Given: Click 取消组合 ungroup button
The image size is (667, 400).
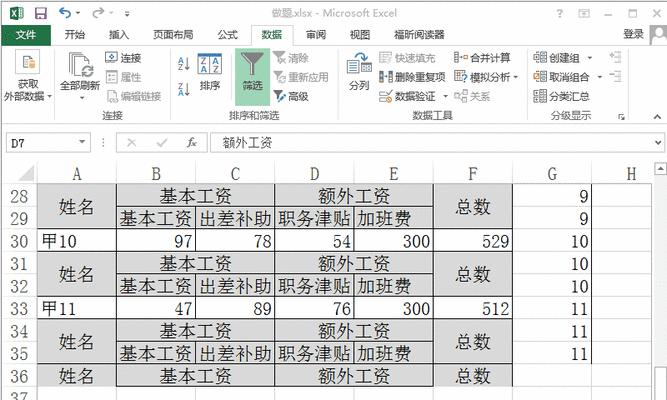Looking at the screenshot, I should [562, 77].
